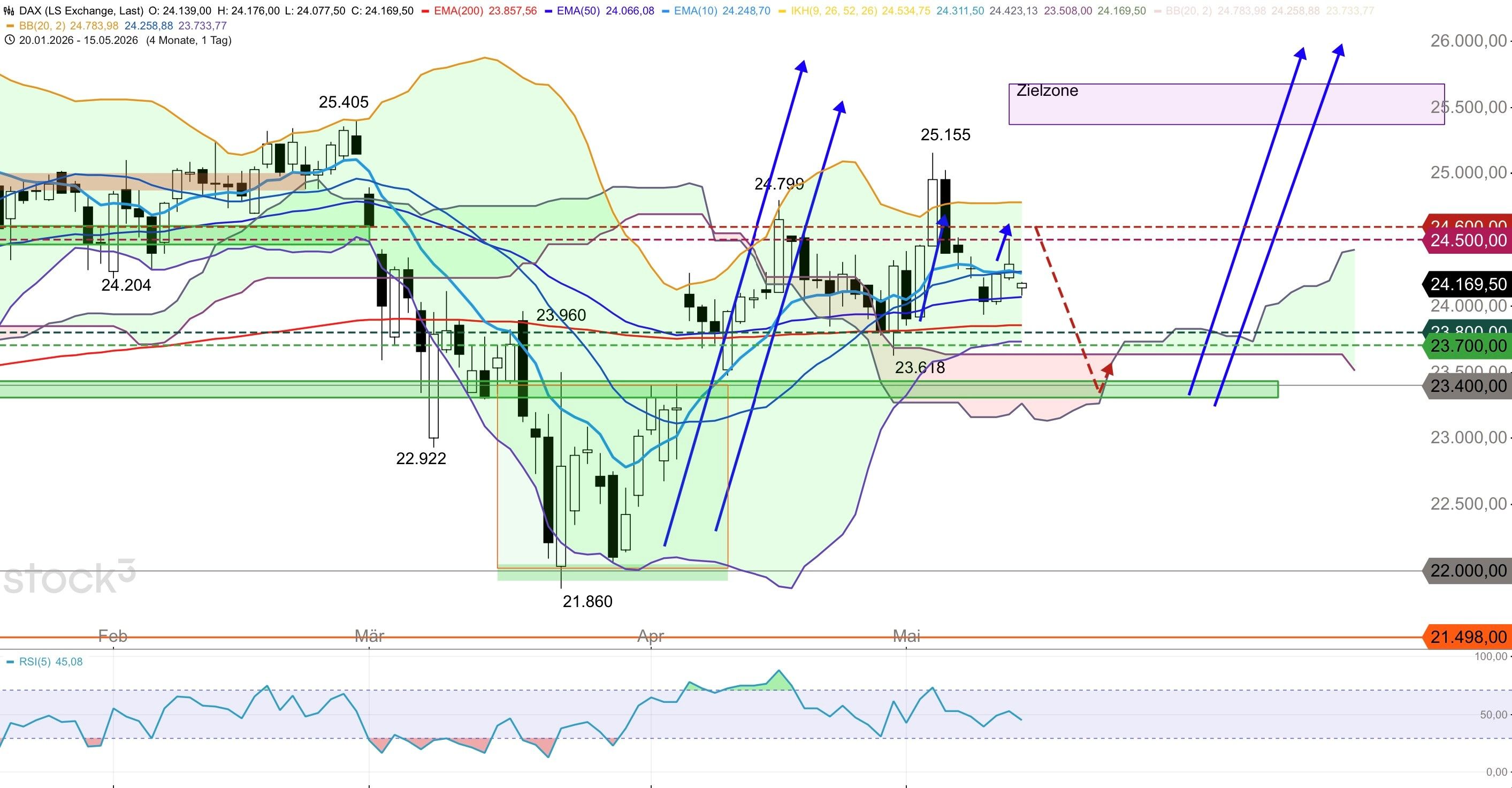Click the EMA(10) value 24.248,70
This screenshot has height=788, width=1512.
(x=746, y=11)
